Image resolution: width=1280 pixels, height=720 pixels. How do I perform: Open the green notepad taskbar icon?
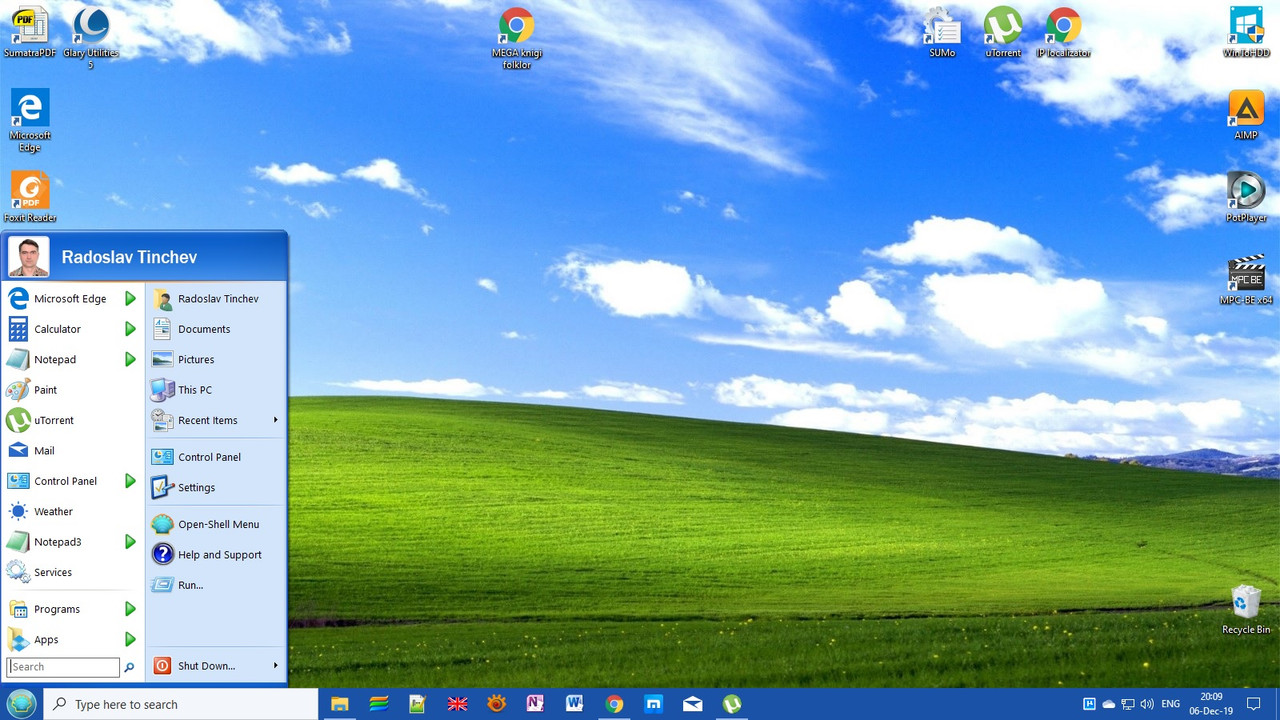tap(418, 704)
